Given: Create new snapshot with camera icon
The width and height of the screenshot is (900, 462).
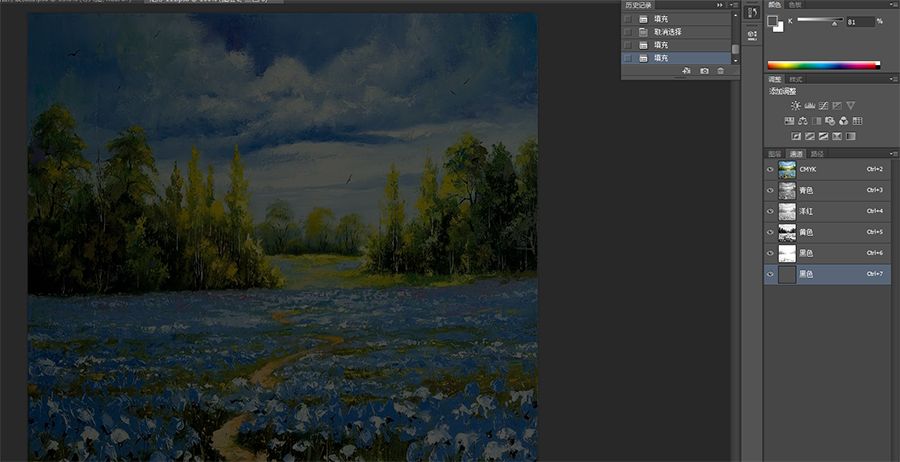Looking at the screenshot, I should (704, 71).
